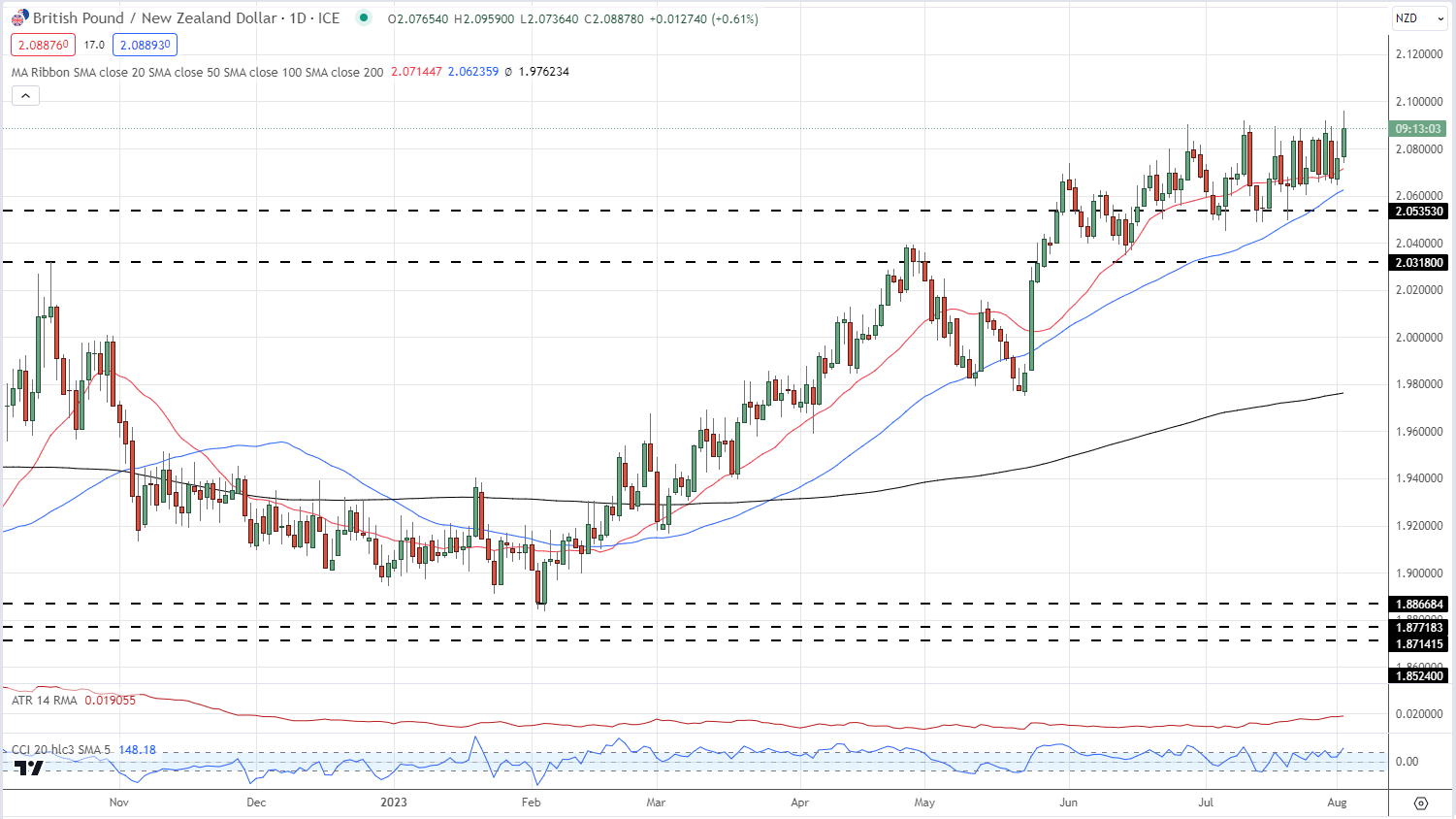Click the low price L2.073640
This screenshot has height=819, width=1456.
(548, 18)
